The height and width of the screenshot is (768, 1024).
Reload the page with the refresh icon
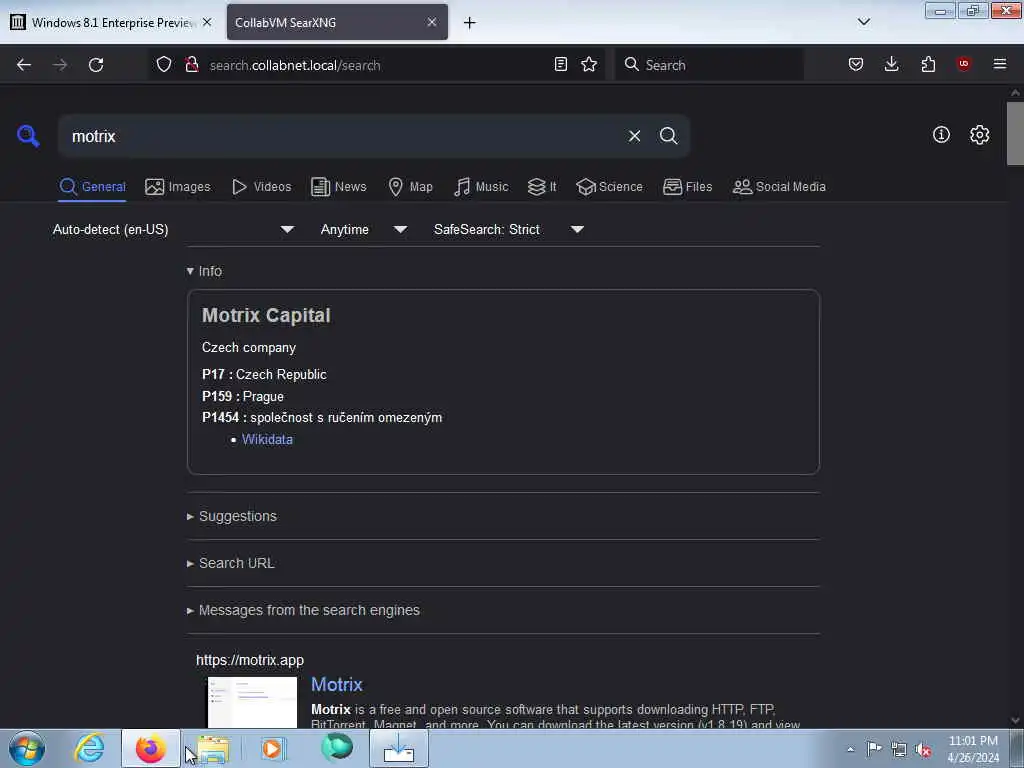pyautogui.click(x=96, y=65)
